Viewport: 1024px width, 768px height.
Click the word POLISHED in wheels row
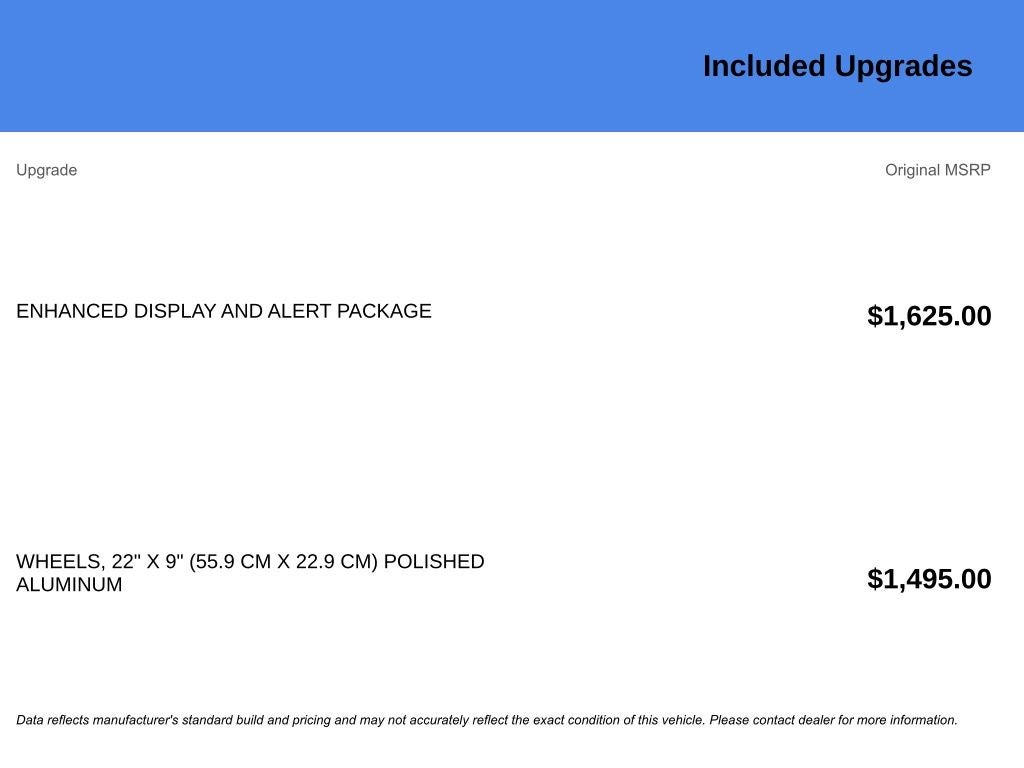point(434,562)
